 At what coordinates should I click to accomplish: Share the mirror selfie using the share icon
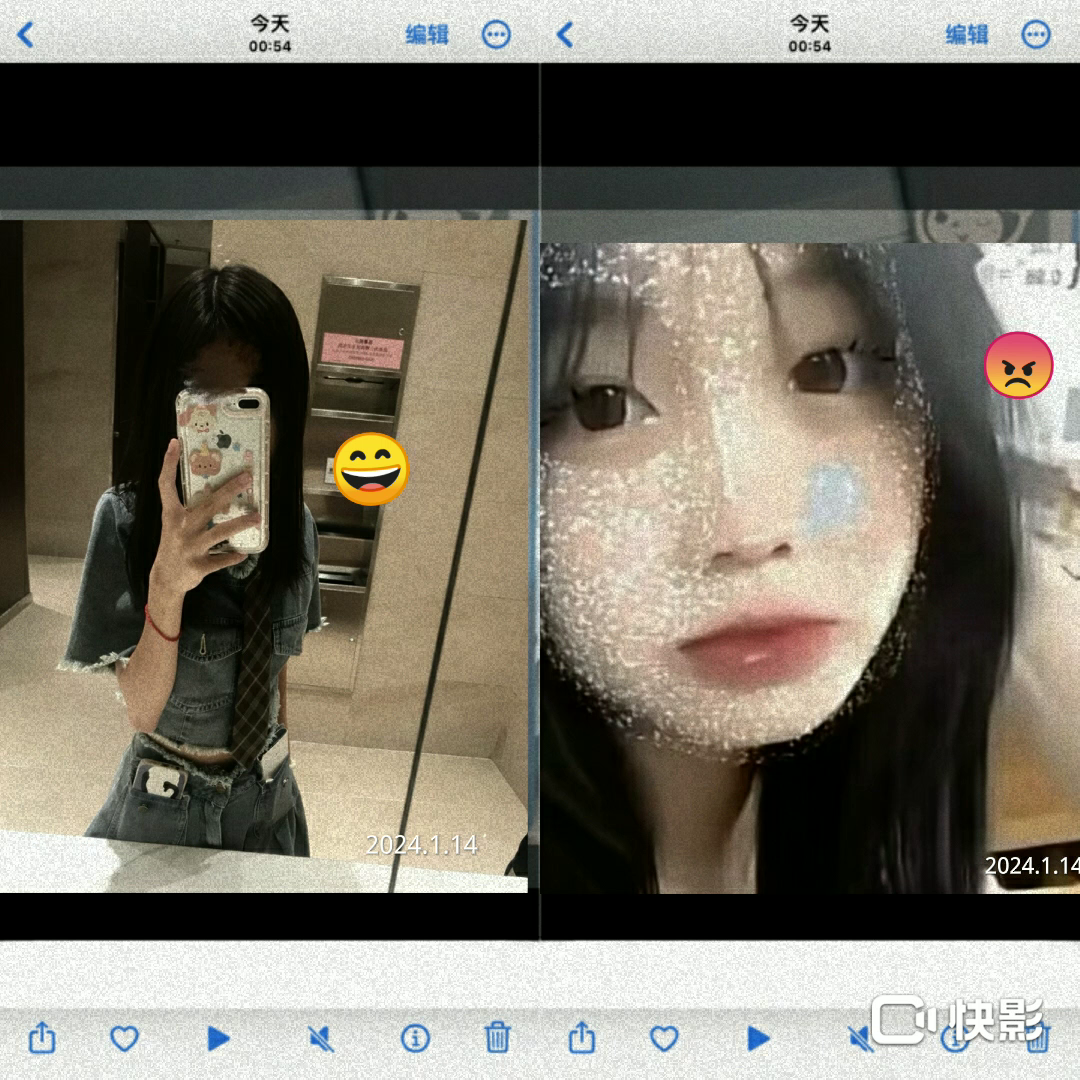coord(42,1037)
